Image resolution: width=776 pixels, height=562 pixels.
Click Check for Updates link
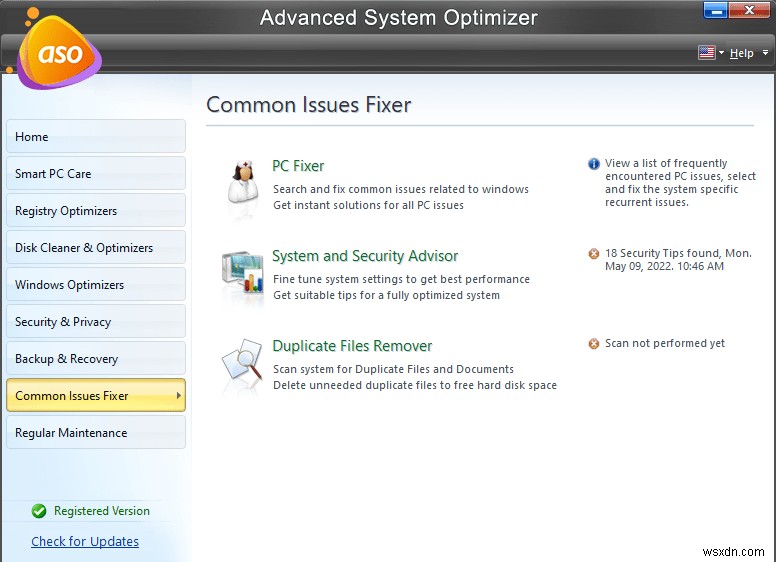point(85,542)
